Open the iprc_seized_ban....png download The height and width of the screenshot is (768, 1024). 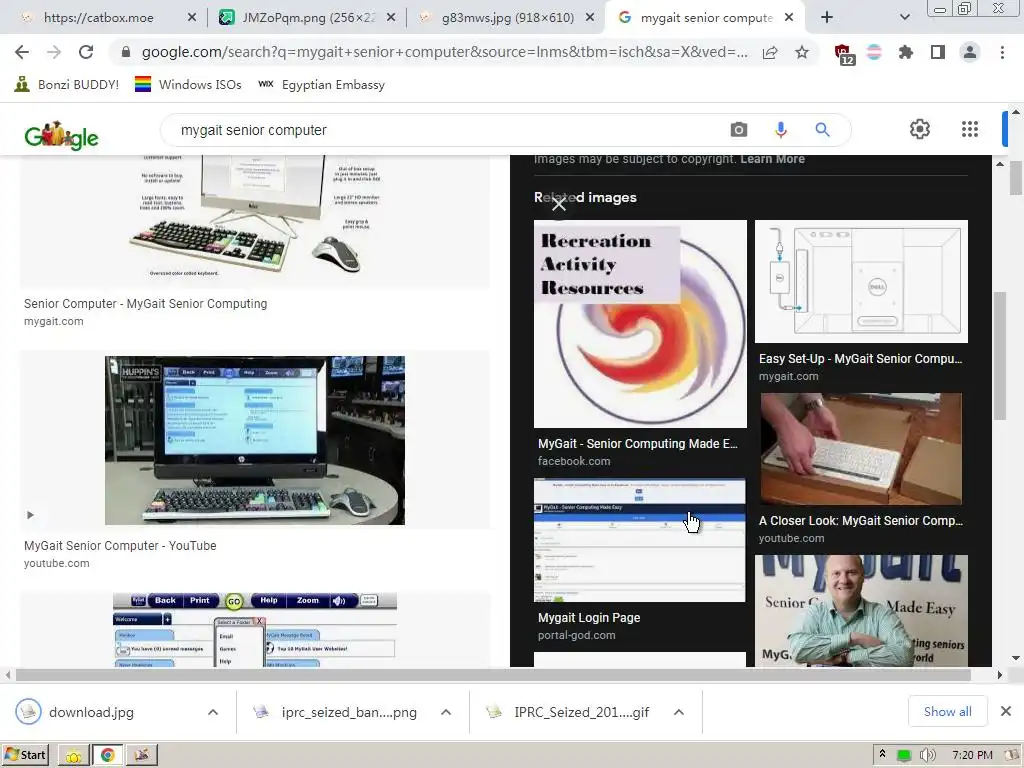click(349, 712)
